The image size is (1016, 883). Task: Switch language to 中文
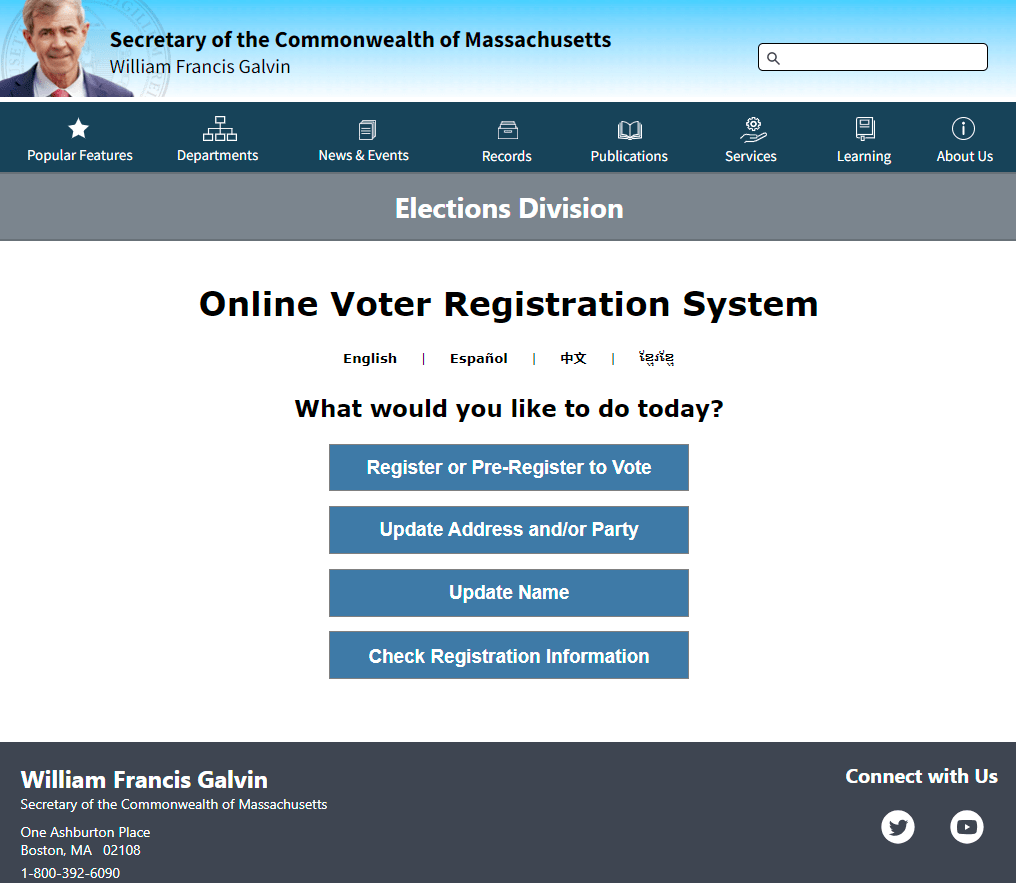(x=573, y=359)
